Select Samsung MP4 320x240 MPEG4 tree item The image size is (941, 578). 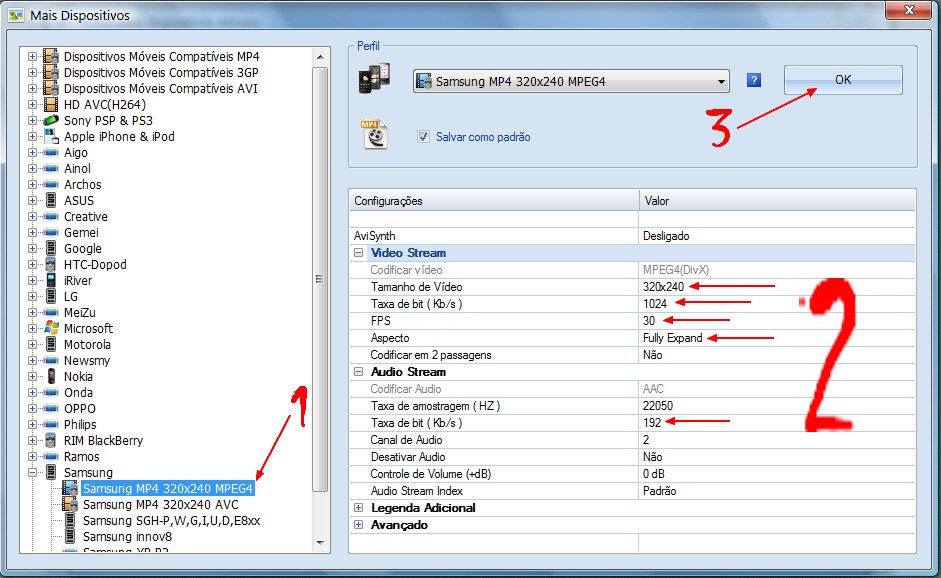pyautogui.click(x=168, y=489)
